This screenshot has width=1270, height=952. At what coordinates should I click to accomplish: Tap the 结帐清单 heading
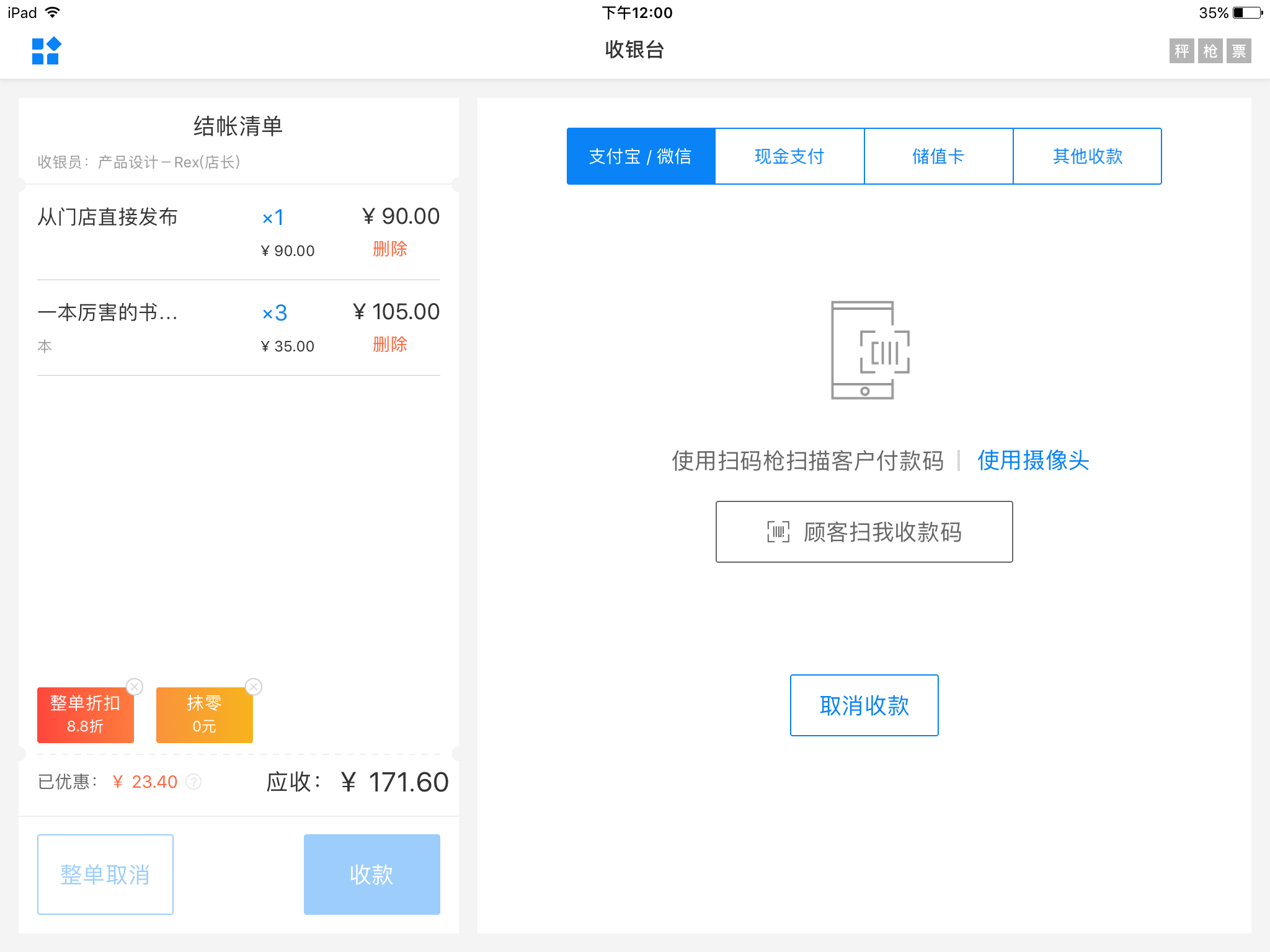[238, 126]
